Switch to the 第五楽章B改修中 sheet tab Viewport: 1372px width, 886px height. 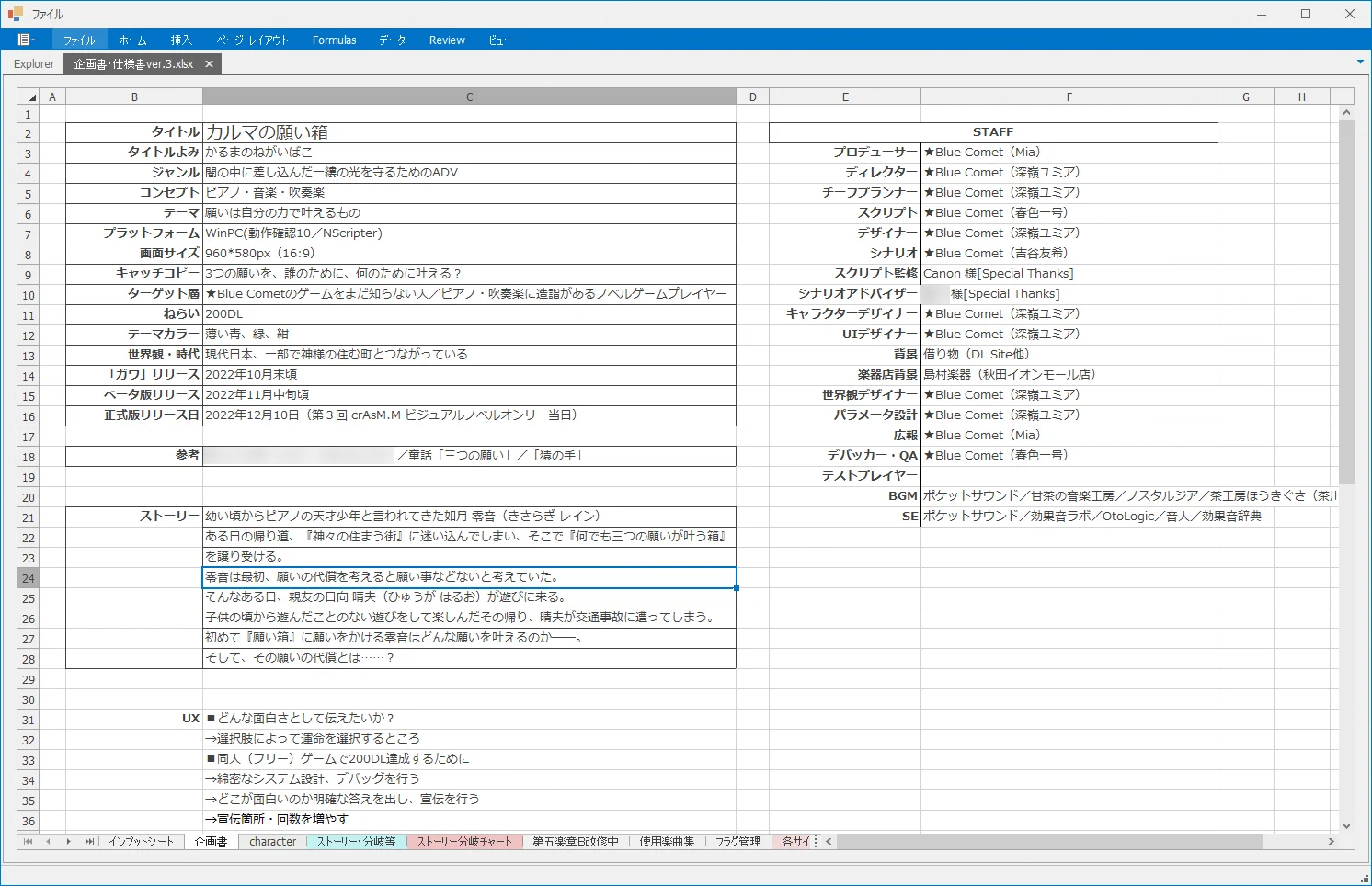coord(576,841)
